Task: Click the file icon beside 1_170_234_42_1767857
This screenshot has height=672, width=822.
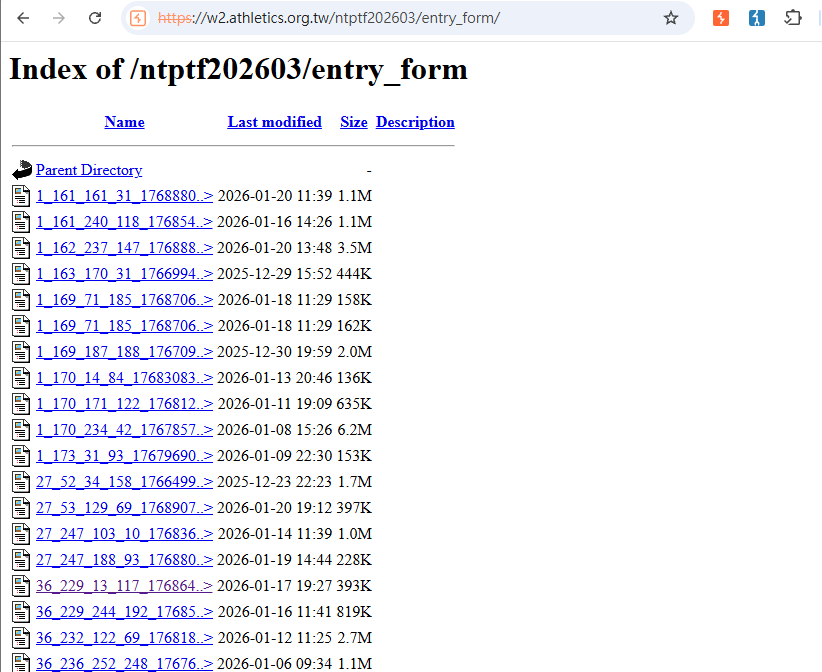Action: point(21,430)
